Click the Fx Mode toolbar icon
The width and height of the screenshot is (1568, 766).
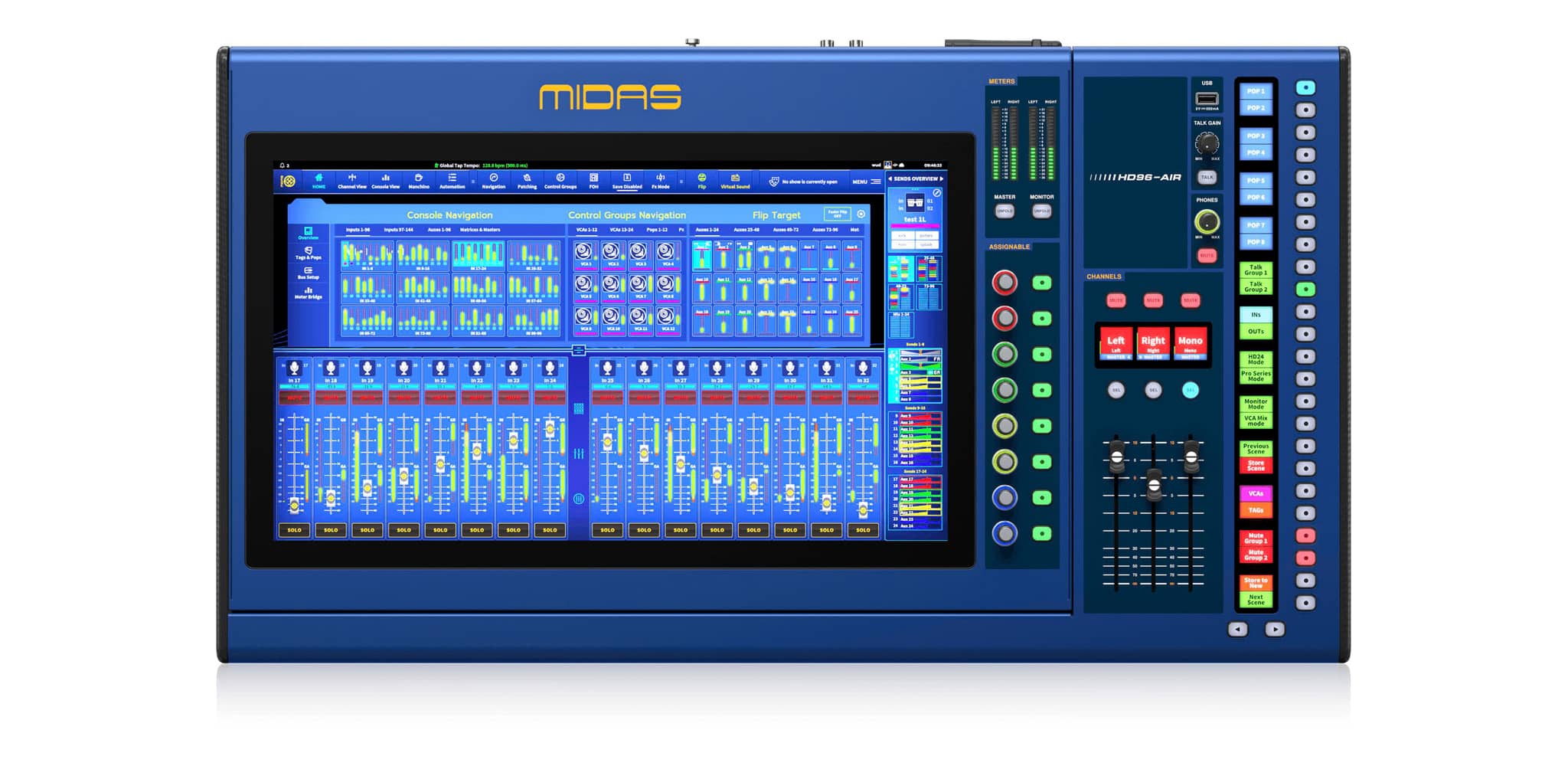660,181
